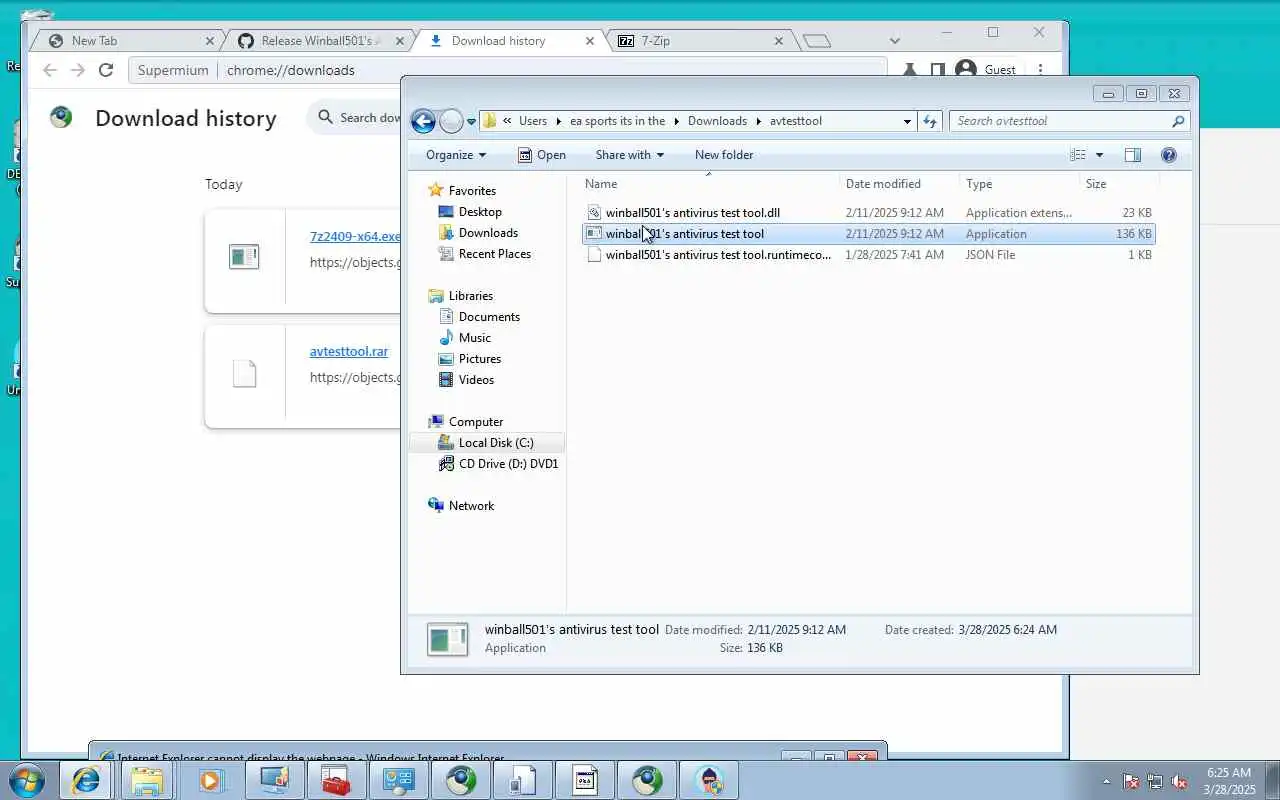Open Desktop in Favorites
1280x800 pixels.
[480, 212]
